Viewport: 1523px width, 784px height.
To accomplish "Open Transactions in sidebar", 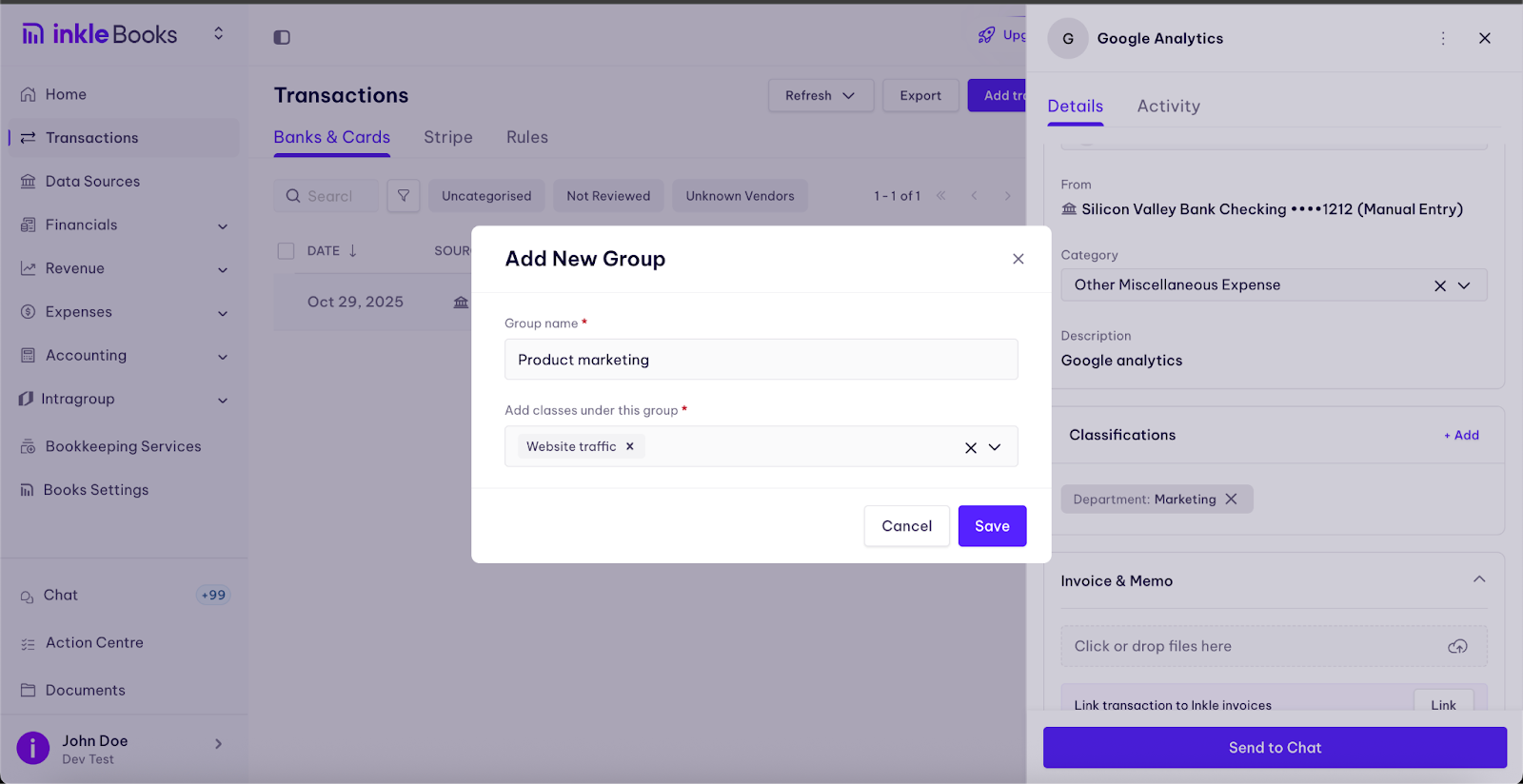I will (x=124, y=138).
